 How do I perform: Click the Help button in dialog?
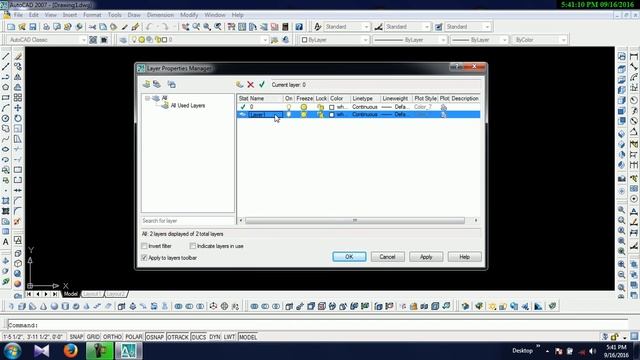click(464, 257)
